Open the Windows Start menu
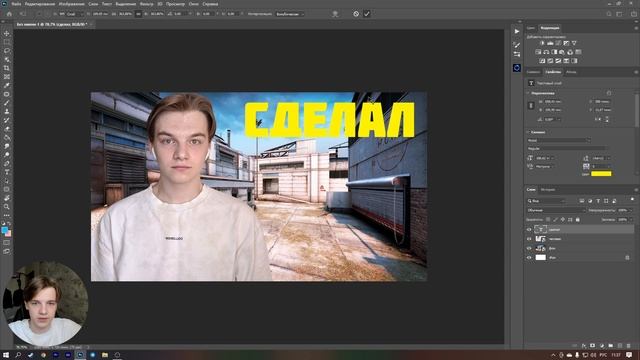This screenshot has width=640, height=360. point(6,355)
